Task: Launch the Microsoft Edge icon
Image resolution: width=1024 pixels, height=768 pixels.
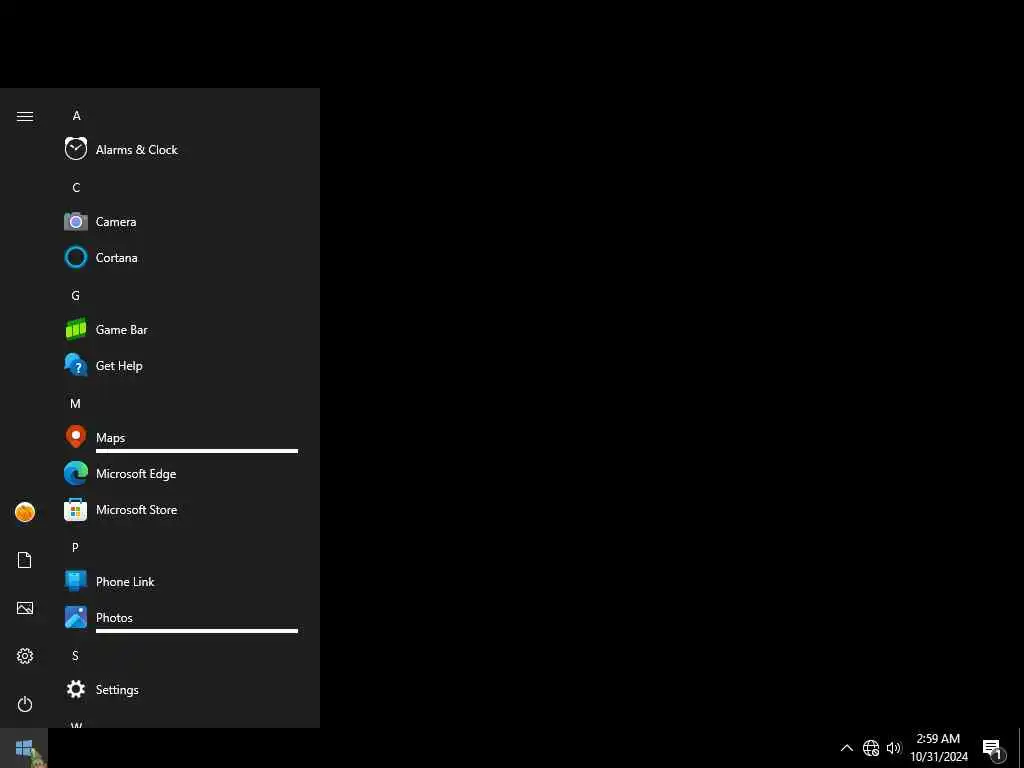Action: [x=76, y=473]
